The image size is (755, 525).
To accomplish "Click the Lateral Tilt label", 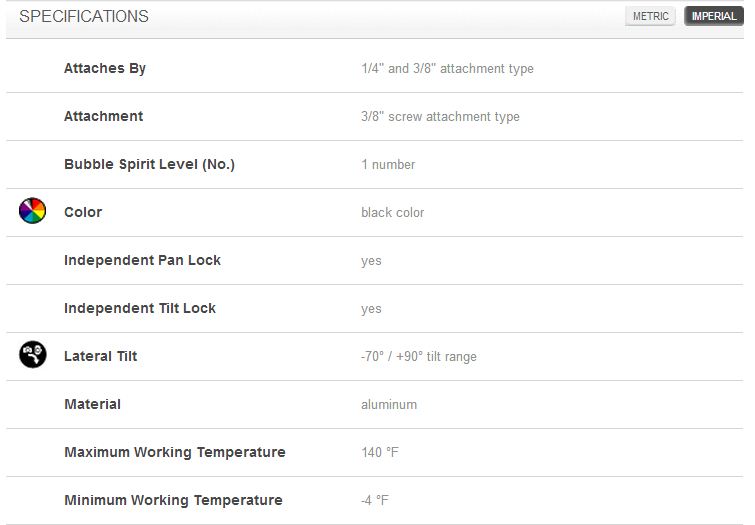I will pyautogui.click(x=101, y=356).
